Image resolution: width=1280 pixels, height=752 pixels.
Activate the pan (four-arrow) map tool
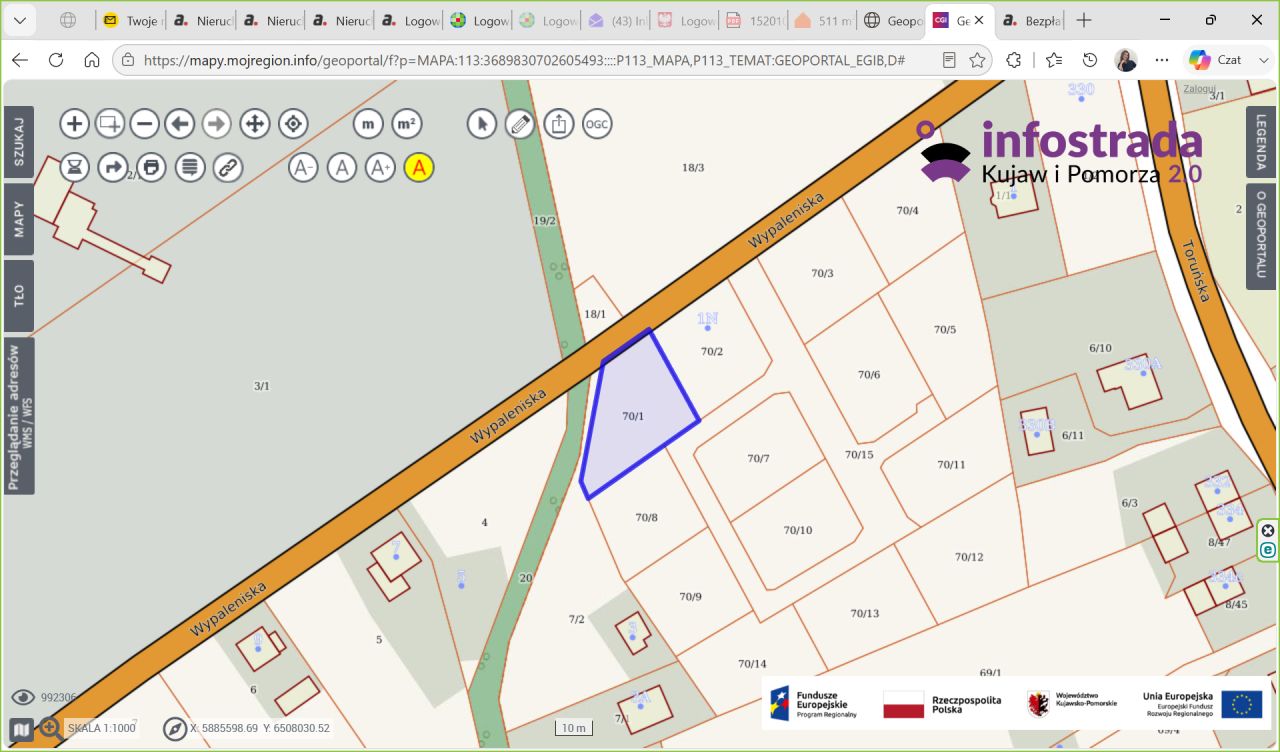[x=254, y=124]
